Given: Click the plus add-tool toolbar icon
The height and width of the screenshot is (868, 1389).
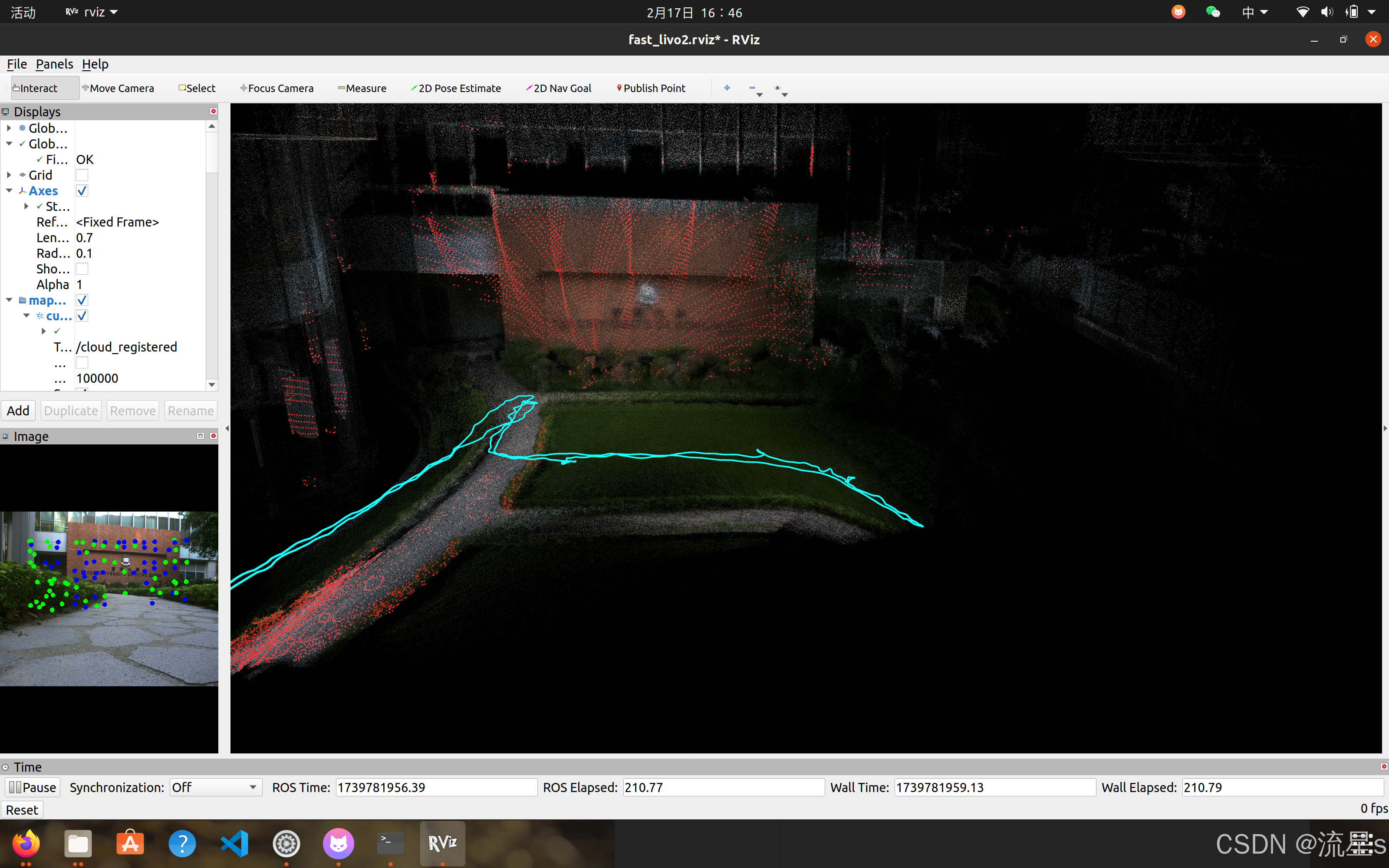Looking at the screenshot, I should point(727,88).
